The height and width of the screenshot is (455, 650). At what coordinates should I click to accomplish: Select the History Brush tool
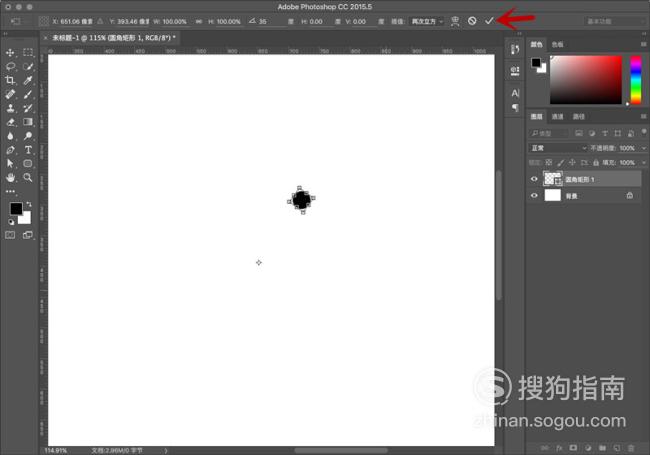(x=28, y=108)
